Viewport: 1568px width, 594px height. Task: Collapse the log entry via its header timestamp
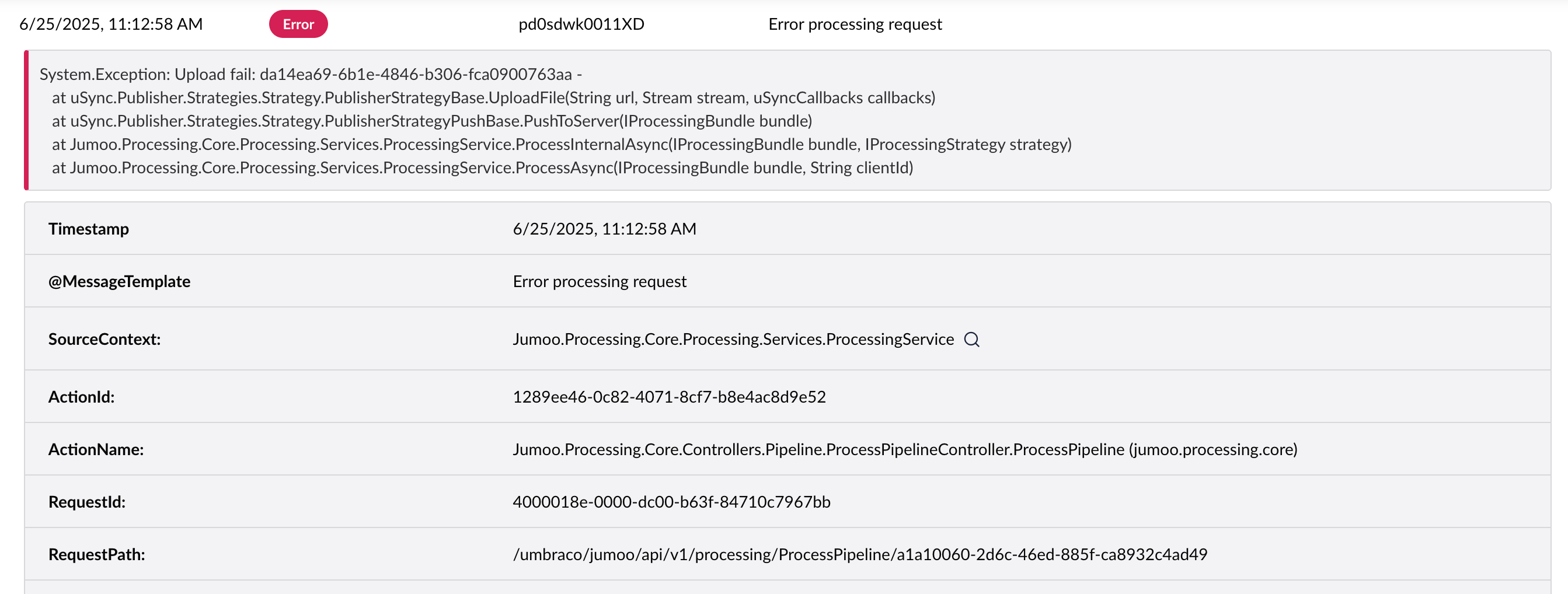pos(111,25)
